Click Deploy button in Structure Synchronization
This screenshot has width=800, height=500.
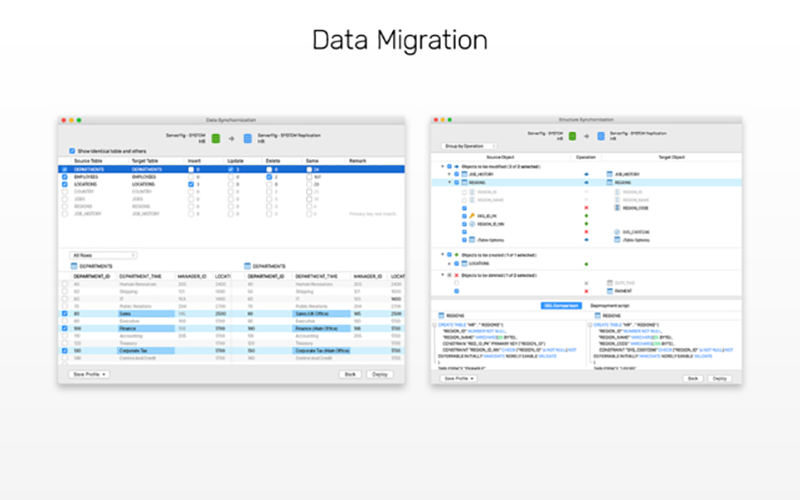[719, 379]
